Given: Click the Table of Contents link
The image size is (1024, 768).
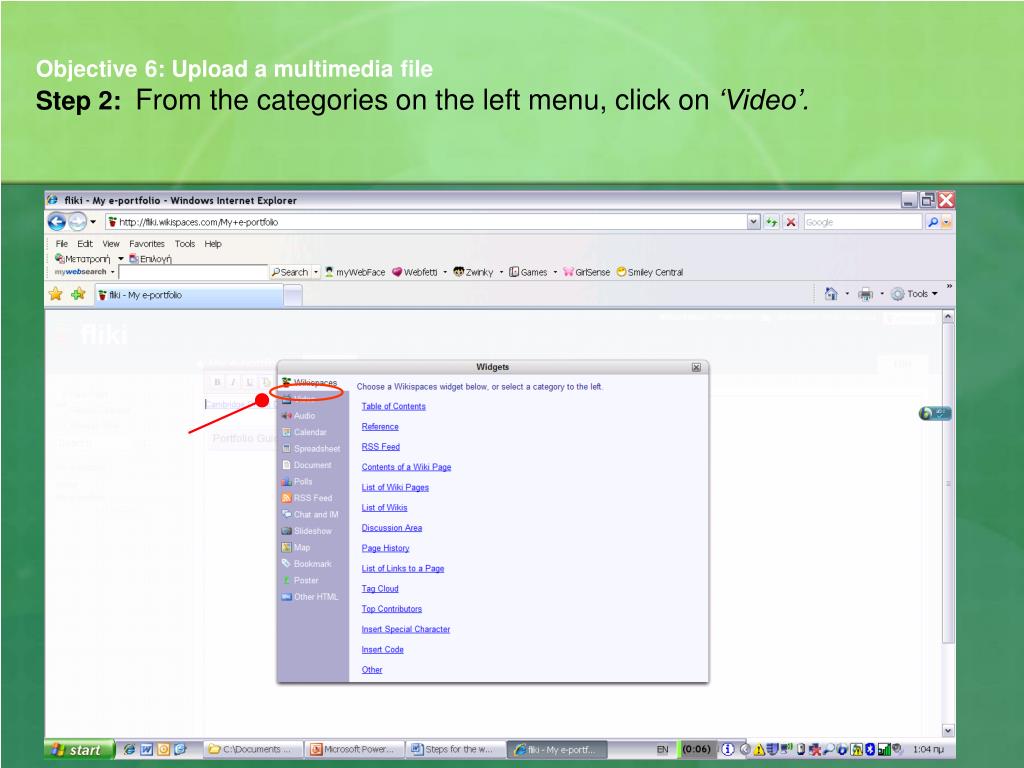Looking at the screenshot, I should click(393, 406).
